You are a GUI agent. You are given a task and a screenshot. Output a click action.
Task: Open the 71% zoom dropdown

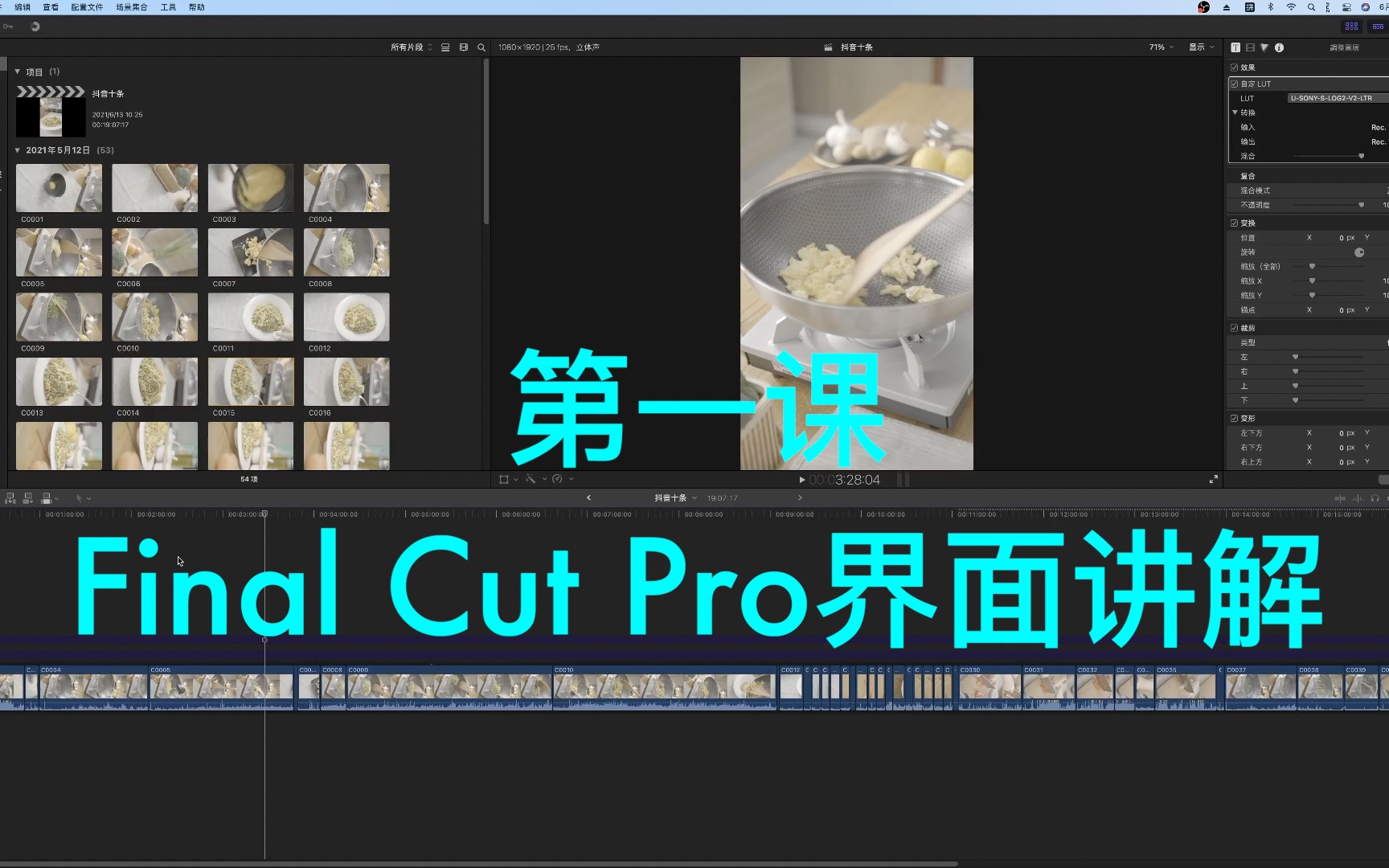click(1162, 47)
